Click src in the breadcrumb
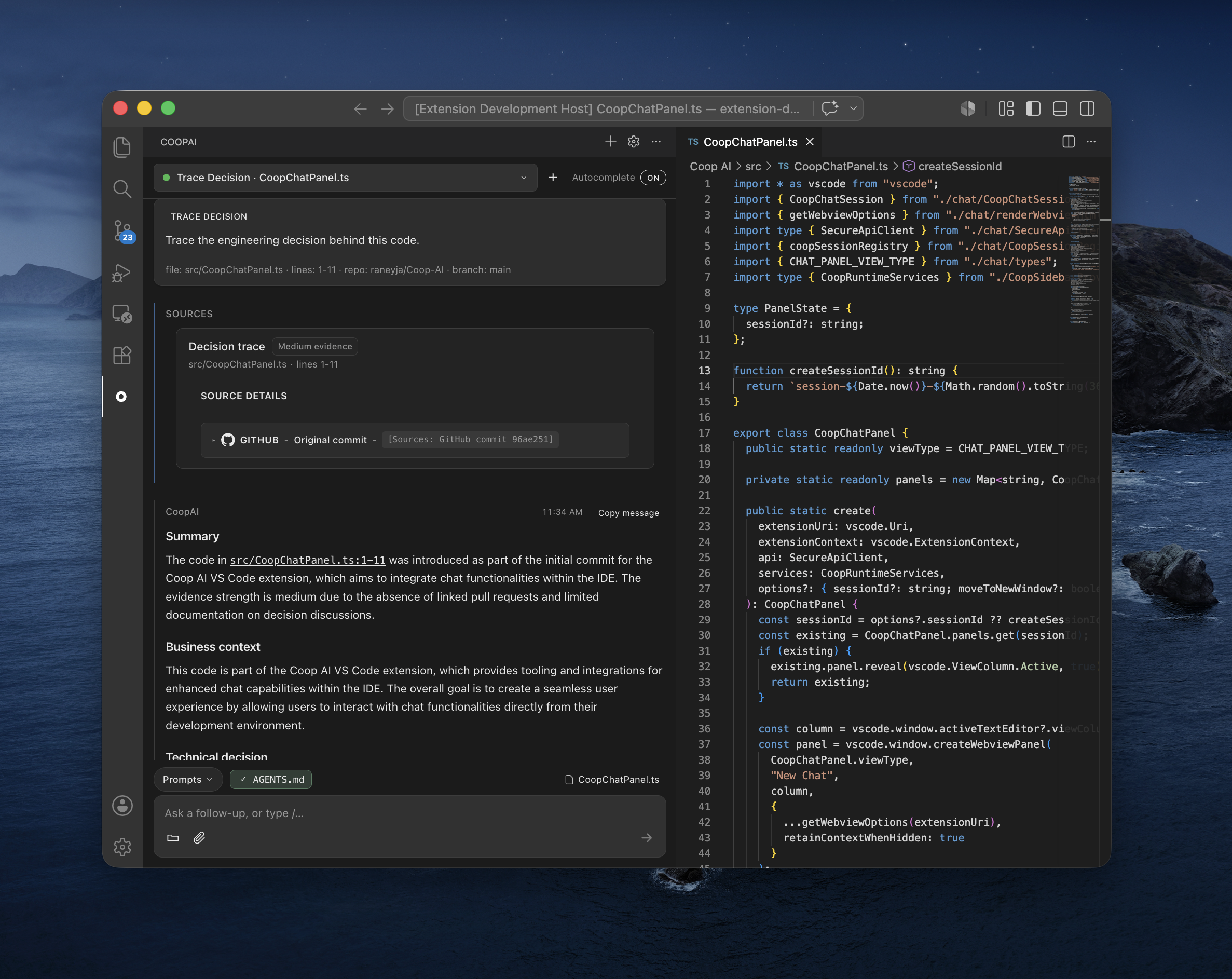The image size is (1232, 979). tap(752, 166)
